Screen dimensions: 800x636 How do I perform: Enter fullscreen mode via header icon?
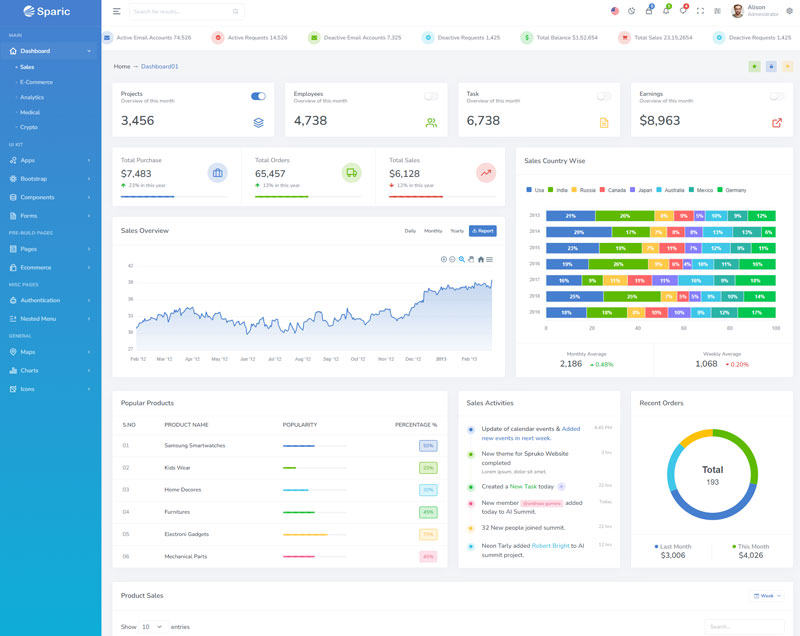(700, 11)
